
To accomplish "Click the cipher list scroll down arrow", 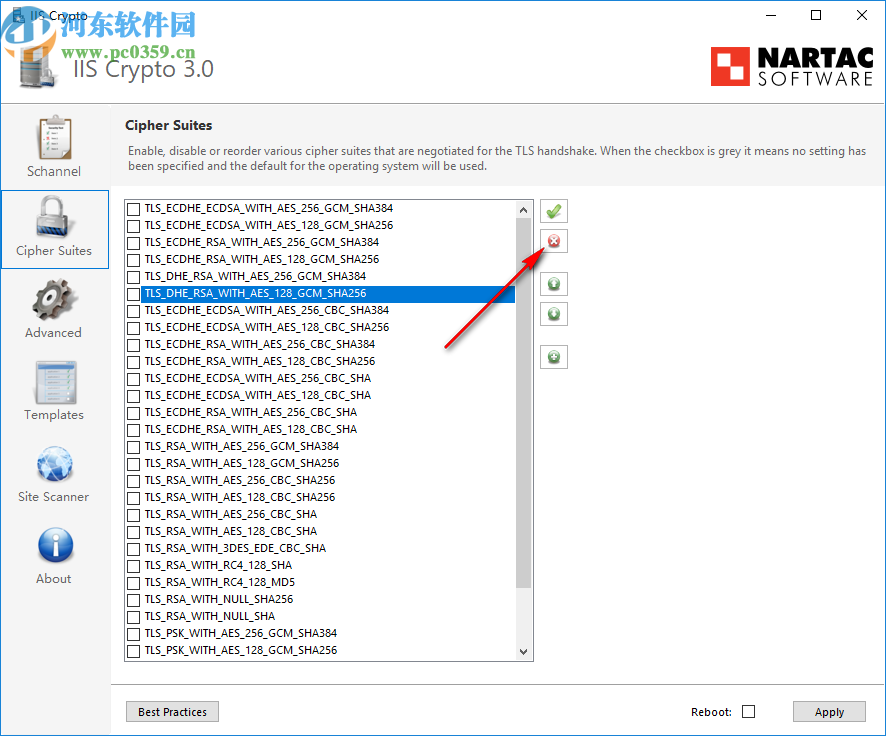I will pyautogui.click(x=523, y=651).
